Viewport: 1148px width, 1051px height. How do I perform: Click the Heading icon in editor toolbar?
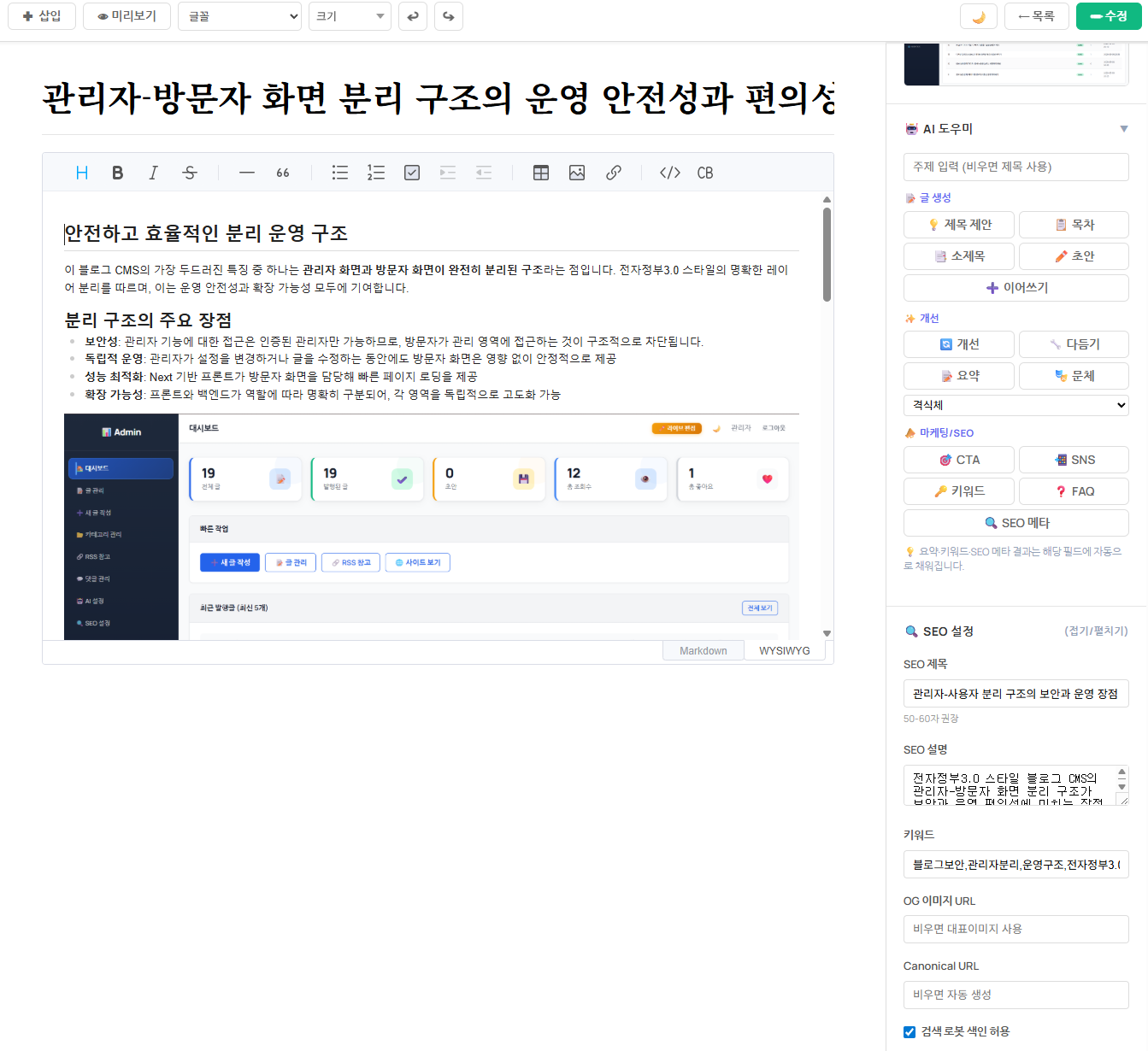click(82, 173)
